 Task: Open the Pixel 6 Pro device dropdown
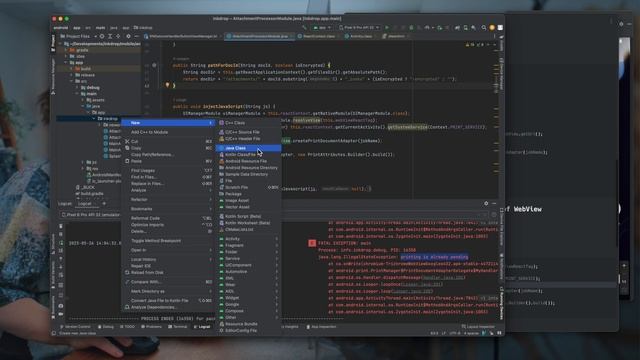click(359, 28)
